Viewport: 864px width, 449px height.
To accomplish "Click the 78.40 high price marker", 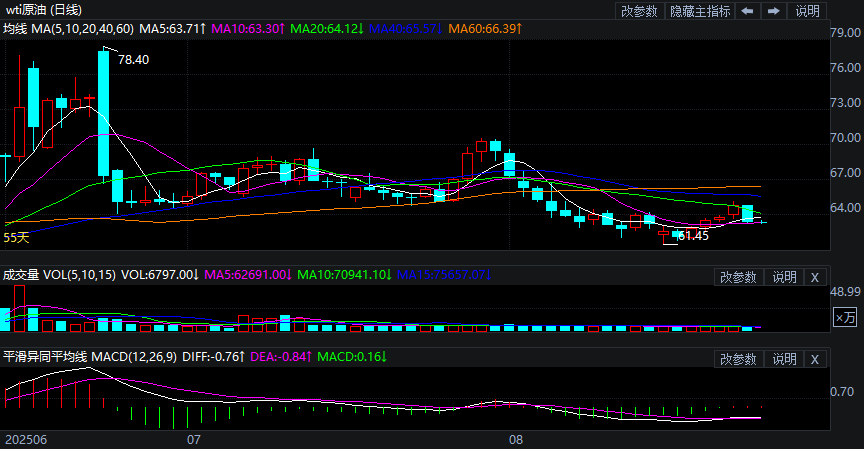I will [x=133, y=60].
